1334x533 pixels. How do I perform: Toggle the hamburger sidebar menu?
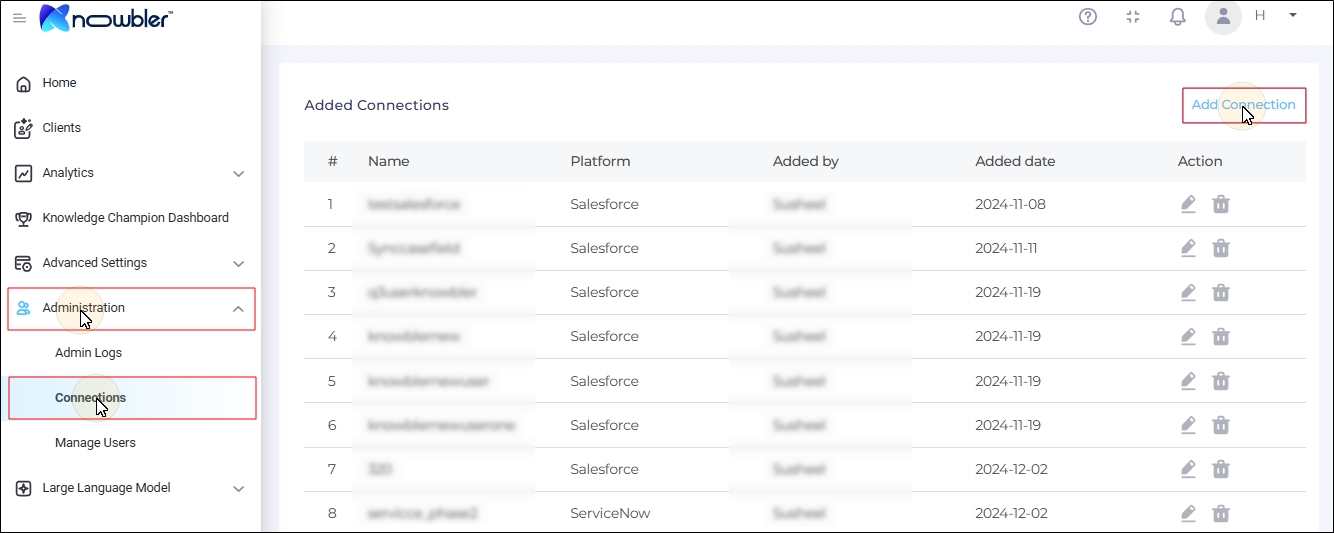tap(19, 18)
